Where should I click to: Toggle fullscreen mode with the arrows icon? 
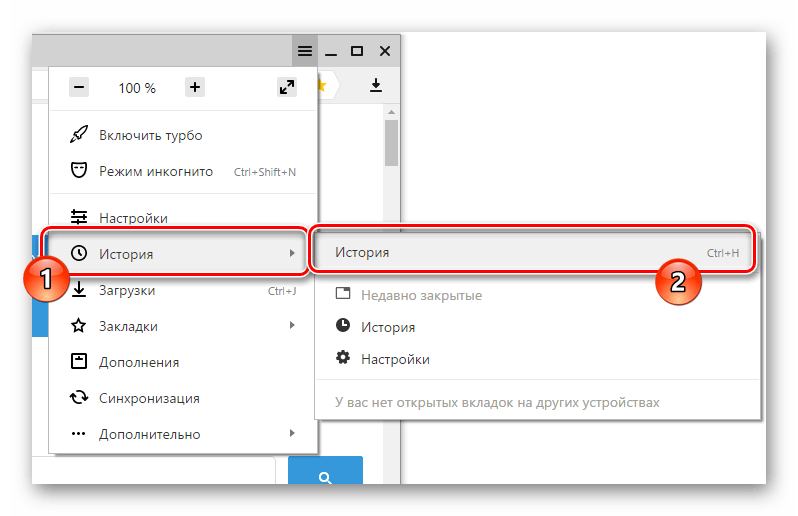pyautogui.click(x=287, y=88)
